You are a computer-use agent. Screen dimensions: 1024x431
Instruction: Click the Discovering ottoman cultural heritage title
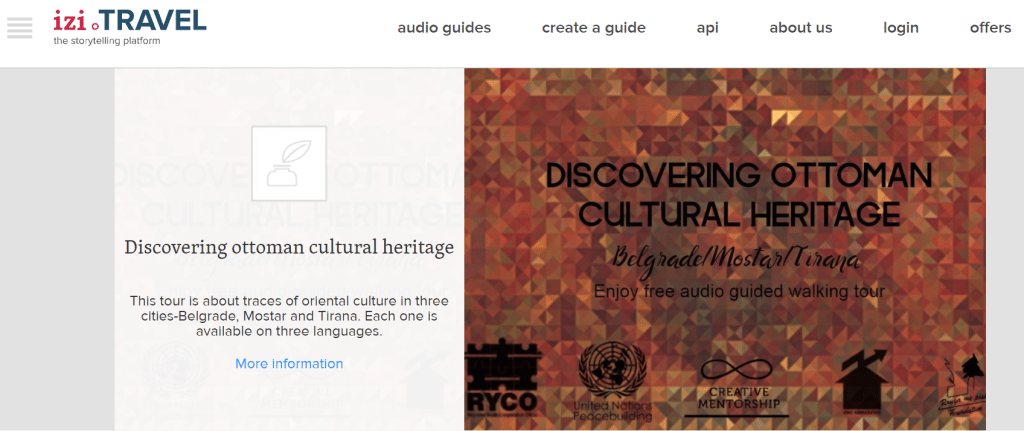pos(289,248)
